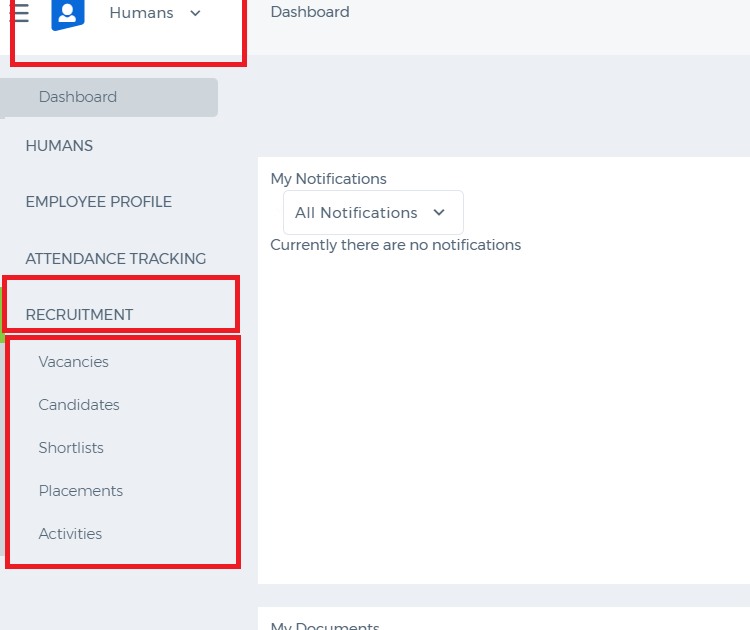The height and width of the screenshot is (630, 750).
Task: Open Activities under Recruitment
Action: pos(70,534)
